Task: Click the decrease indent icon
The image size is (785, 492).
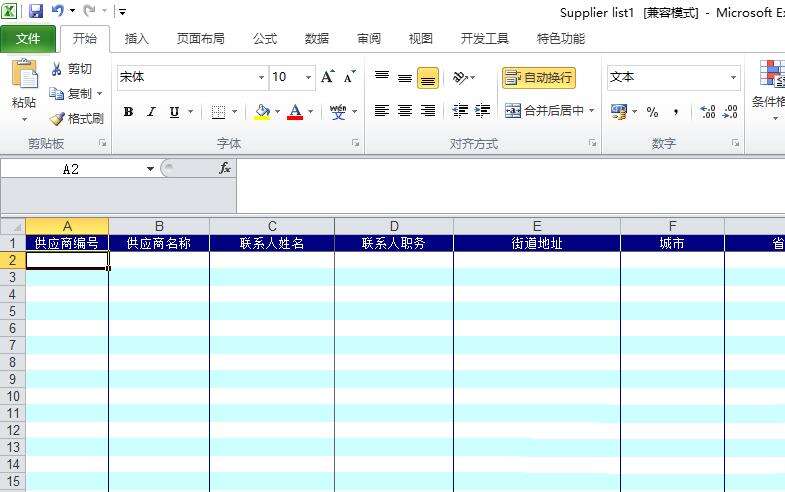Action: pyautogui.click(x=460, y=111)
